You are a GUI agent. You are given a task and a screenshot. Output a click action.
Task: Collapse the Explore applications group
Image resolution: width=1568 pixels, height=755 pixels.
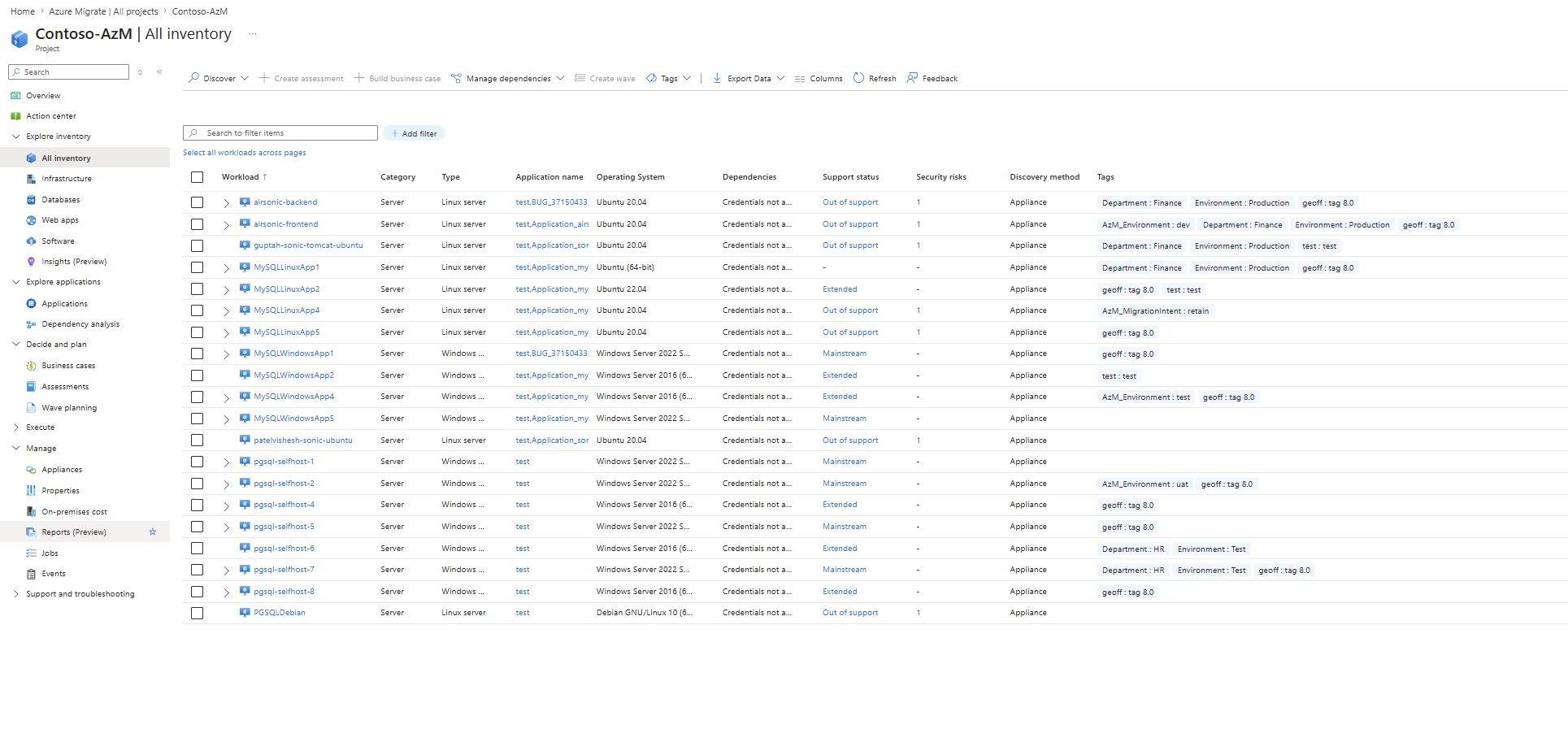pos(15,282)
